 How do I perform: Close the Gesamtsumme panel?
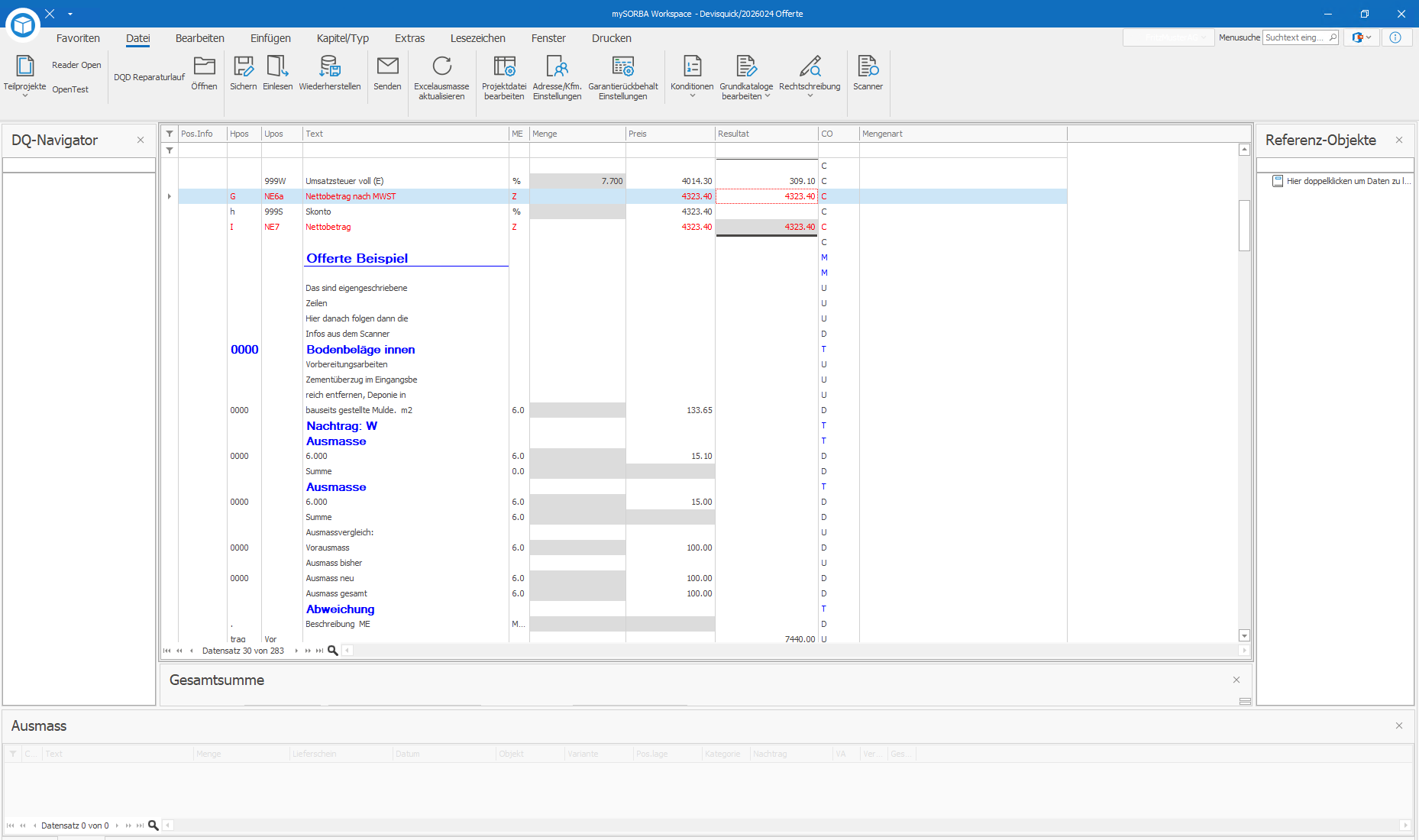point(1236,680)
